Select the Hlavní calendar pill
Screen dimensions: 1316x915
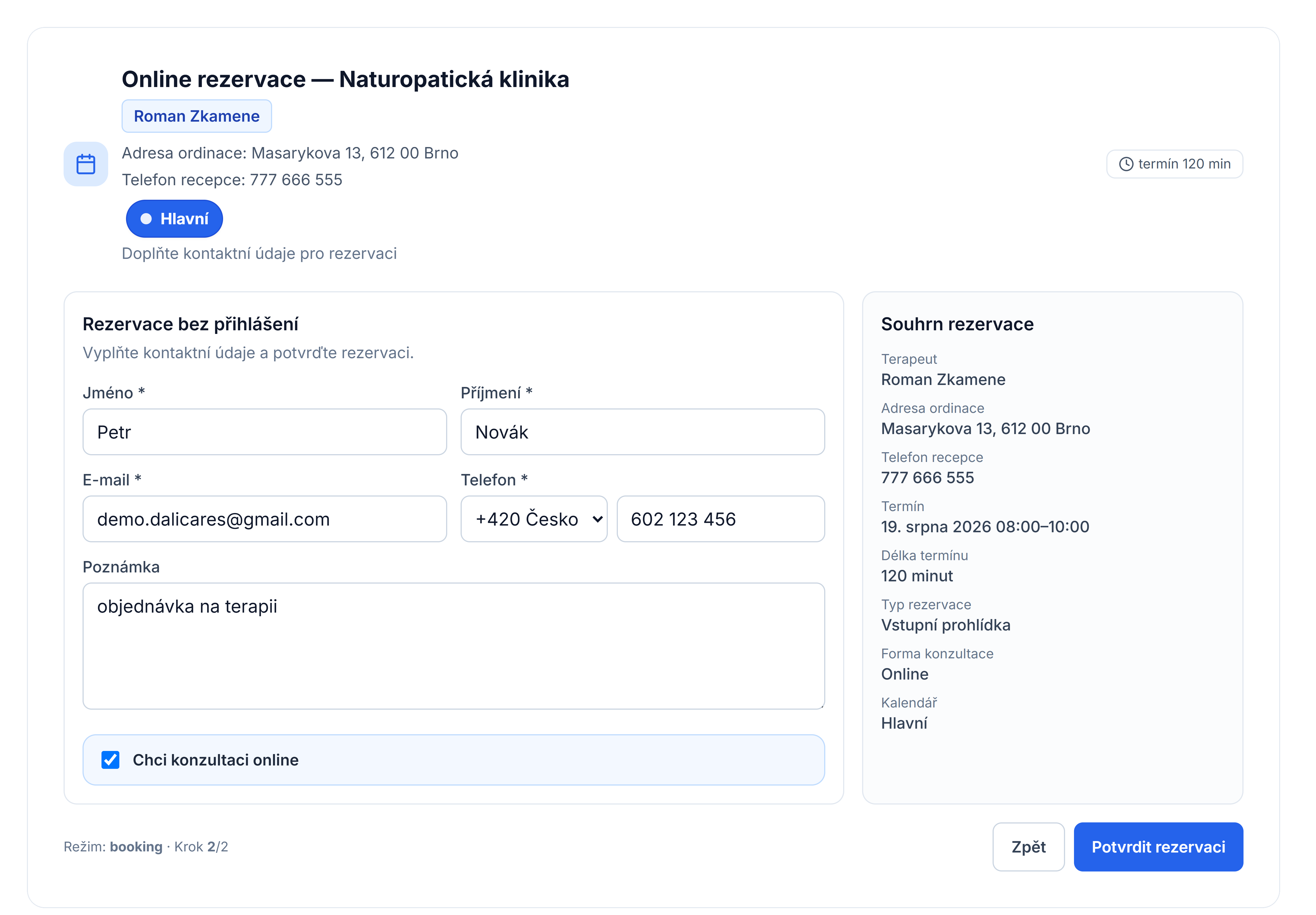174,218
